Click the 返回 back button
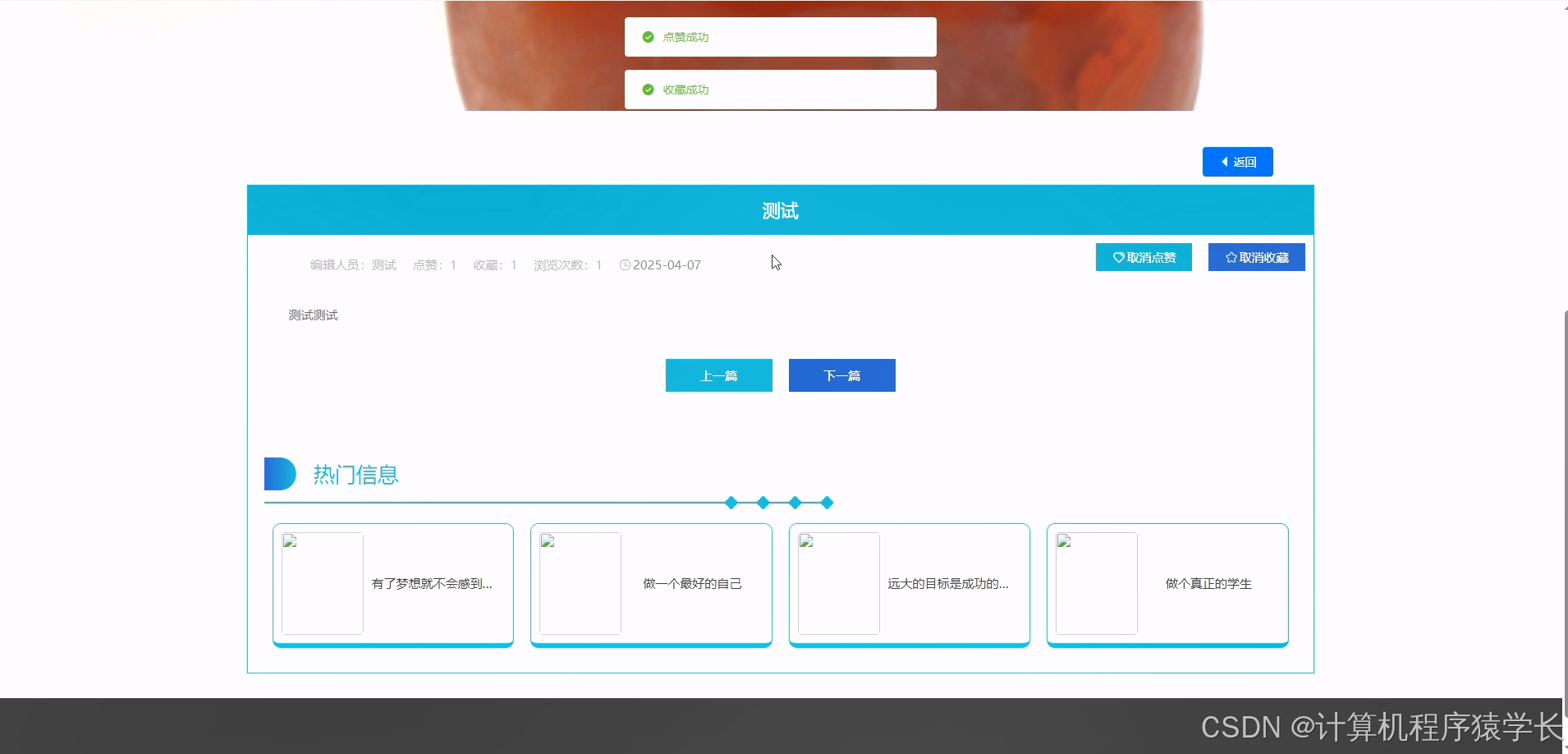Image resolution: width=1568 pixels, height=754 pixels. (1237, 162)
